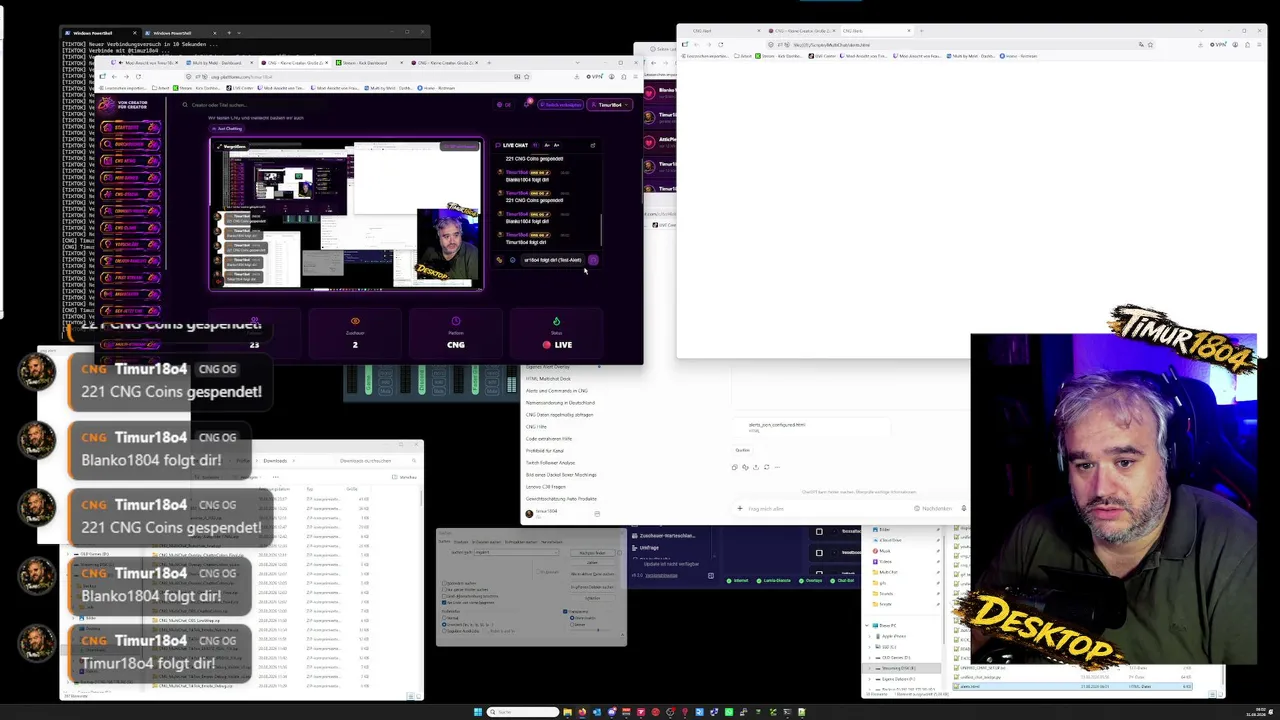Open File Explorer from the Windows taskbar
The width and height of the screenshot is (1280, 720).
click(568, 712)
